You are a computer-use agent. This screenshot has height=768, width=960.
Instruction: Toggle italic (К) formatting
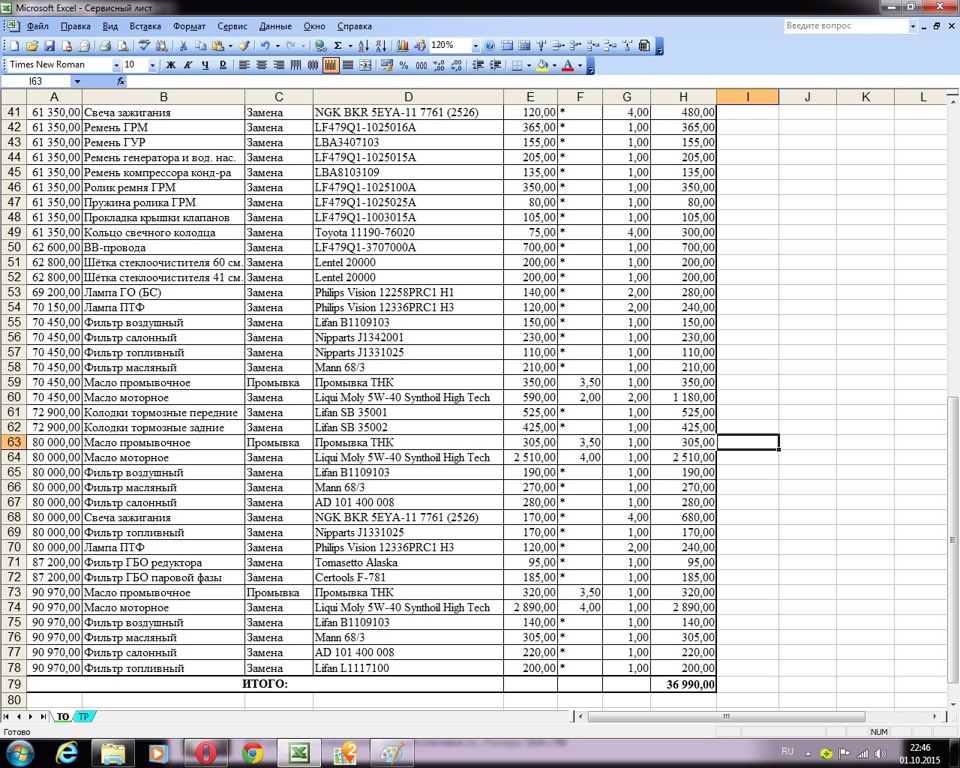(x=188, y=65)
